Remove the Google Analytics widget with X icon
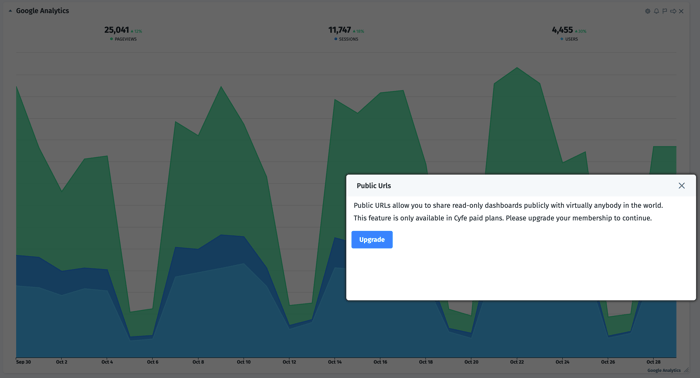Viewport: 700px width, 378px height. tap(681, 11)
